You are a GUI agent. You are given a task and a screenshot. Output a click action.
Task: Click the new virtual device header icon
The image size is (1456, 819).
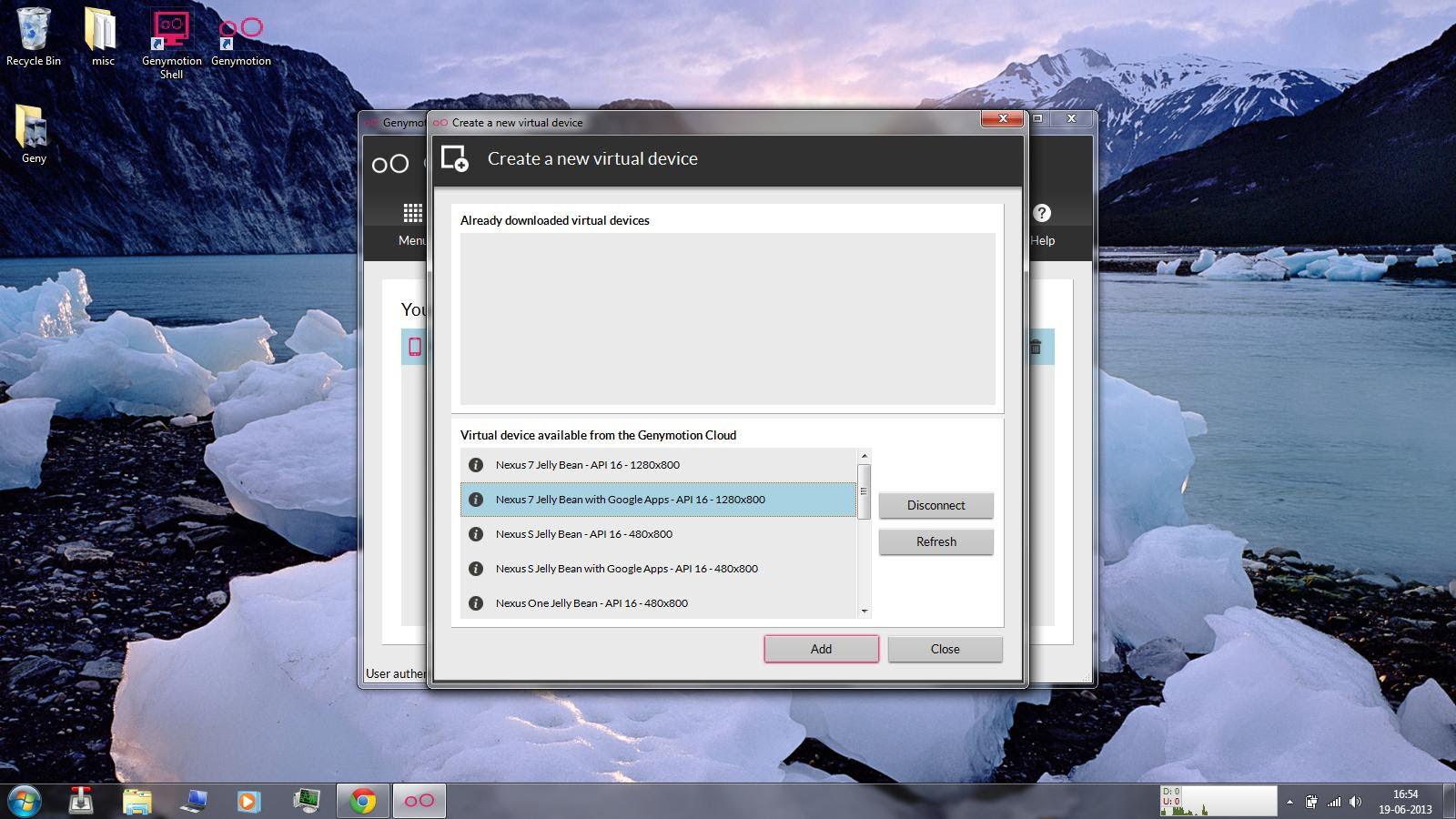tap(454, 158)
